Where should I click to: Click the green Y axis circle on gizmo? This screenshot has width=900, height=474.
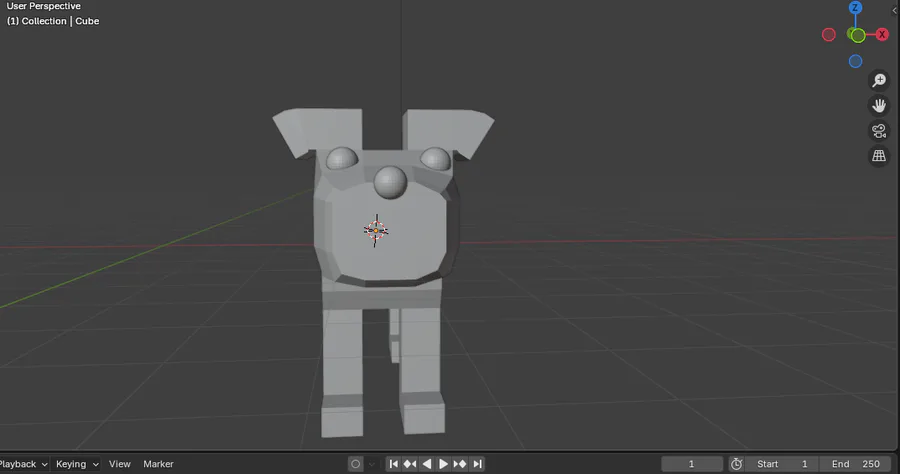(858, 36)
